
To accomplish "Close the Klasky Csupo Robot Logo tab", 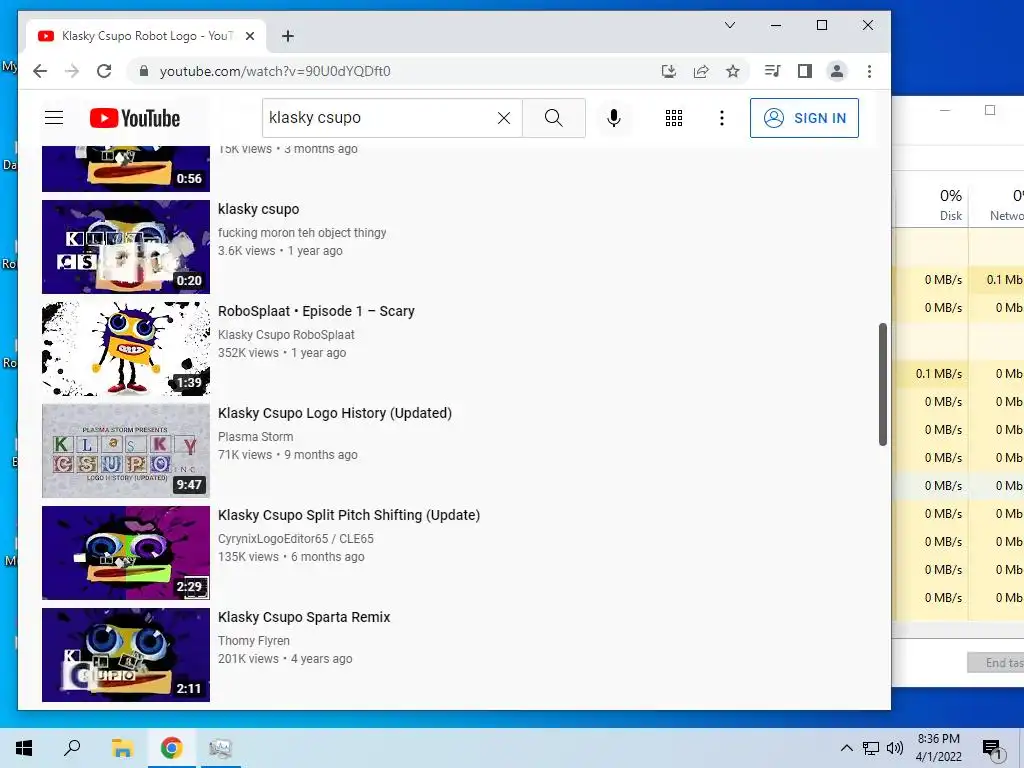I will (x=249, y=36).
